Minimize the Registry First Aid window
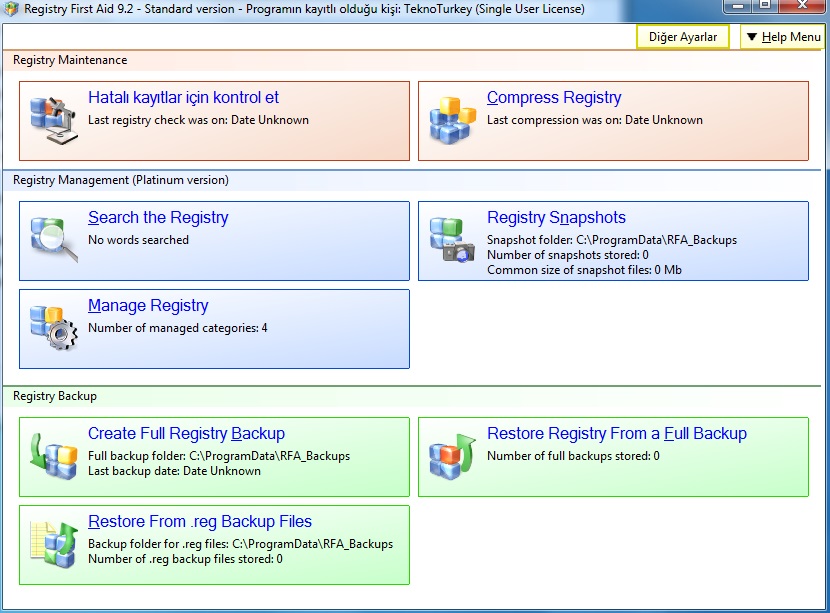This screenshot has width=830, height=613. [738, 6]
